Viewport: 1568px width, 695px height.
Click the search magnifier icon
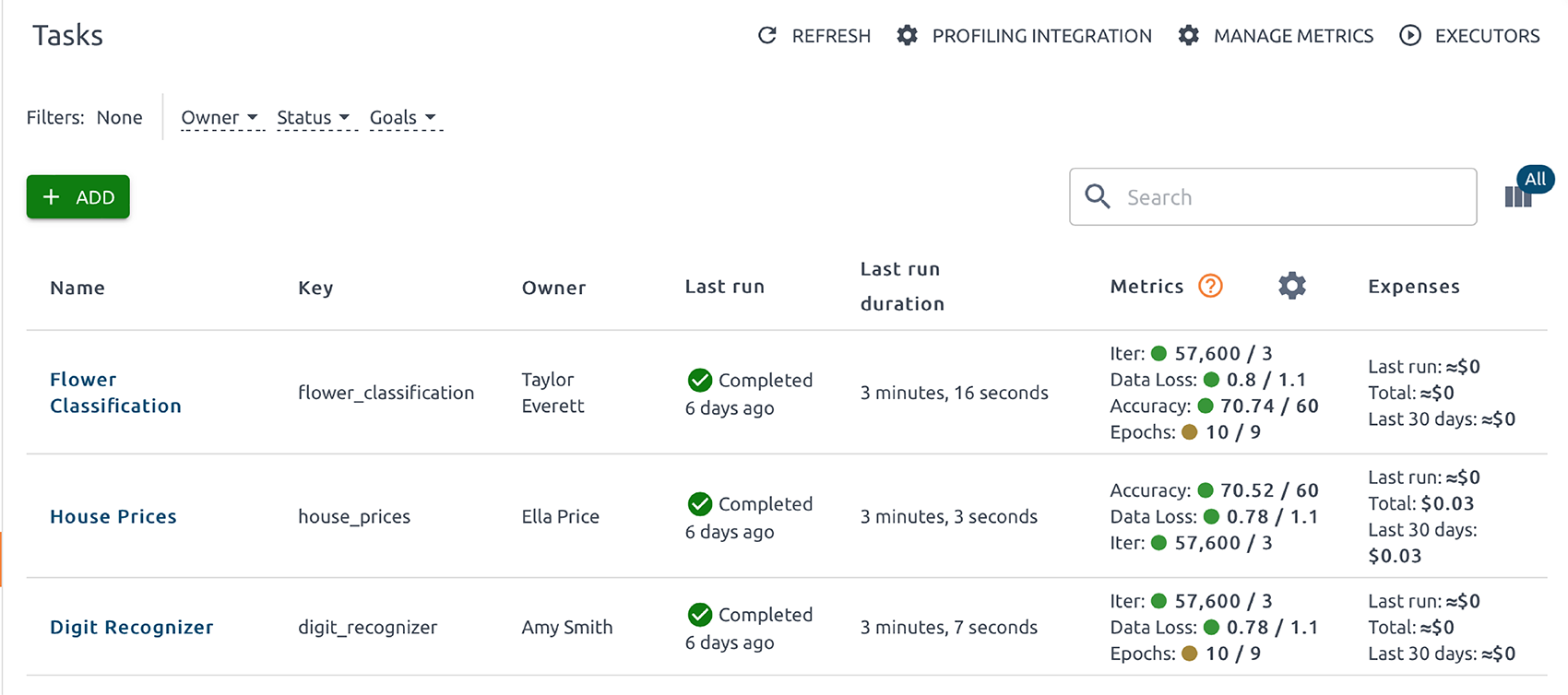(x=1098, y=196)
